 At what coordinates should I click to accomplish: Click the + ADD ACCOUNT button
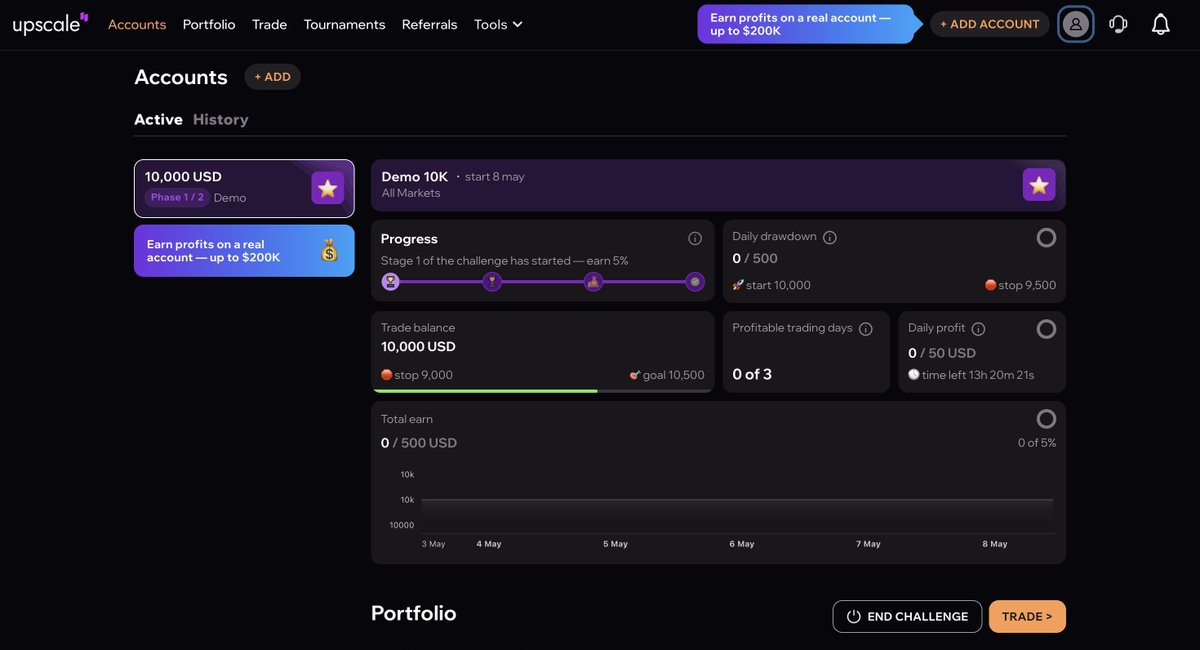tap(990, 24)
